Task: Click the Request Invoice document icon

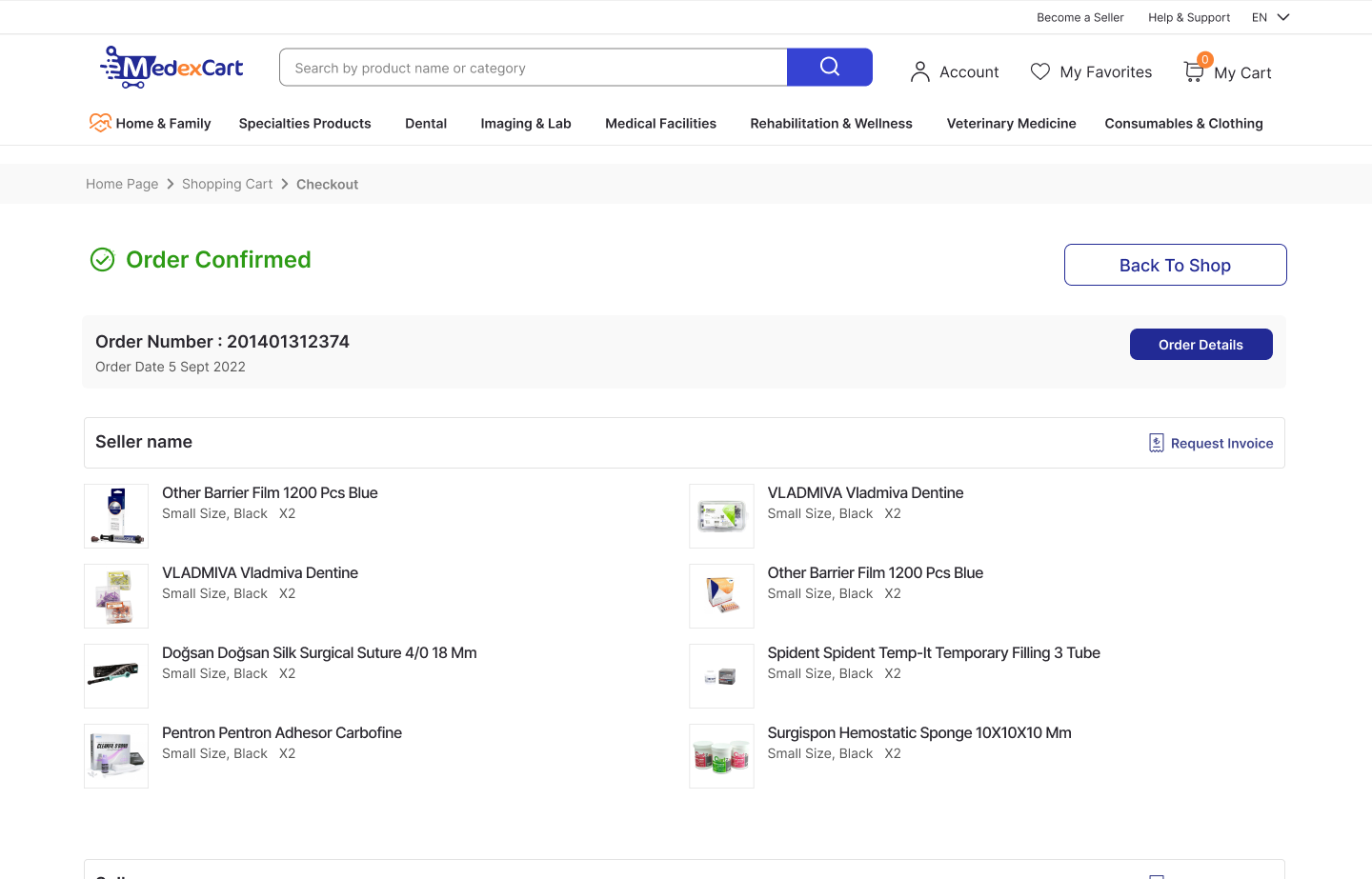Action: [x=1157, y=443]
